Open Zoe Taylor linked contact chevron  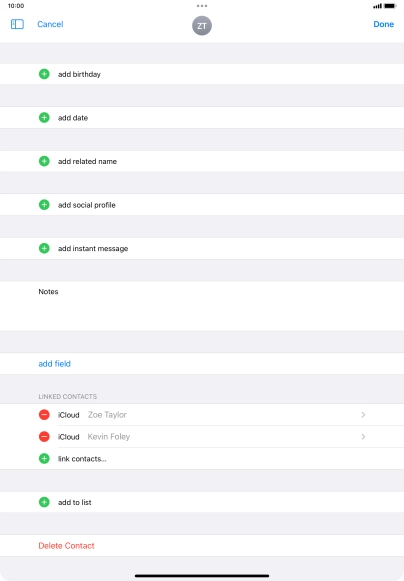[x=363, y=415]
